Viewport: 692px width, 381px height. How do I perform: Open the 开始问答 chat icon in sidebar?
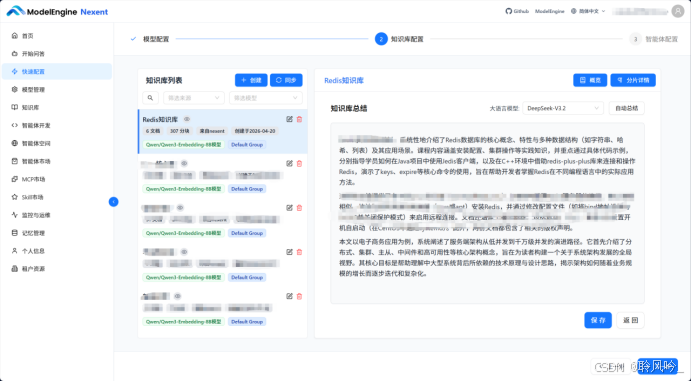(x=15, y=53)
